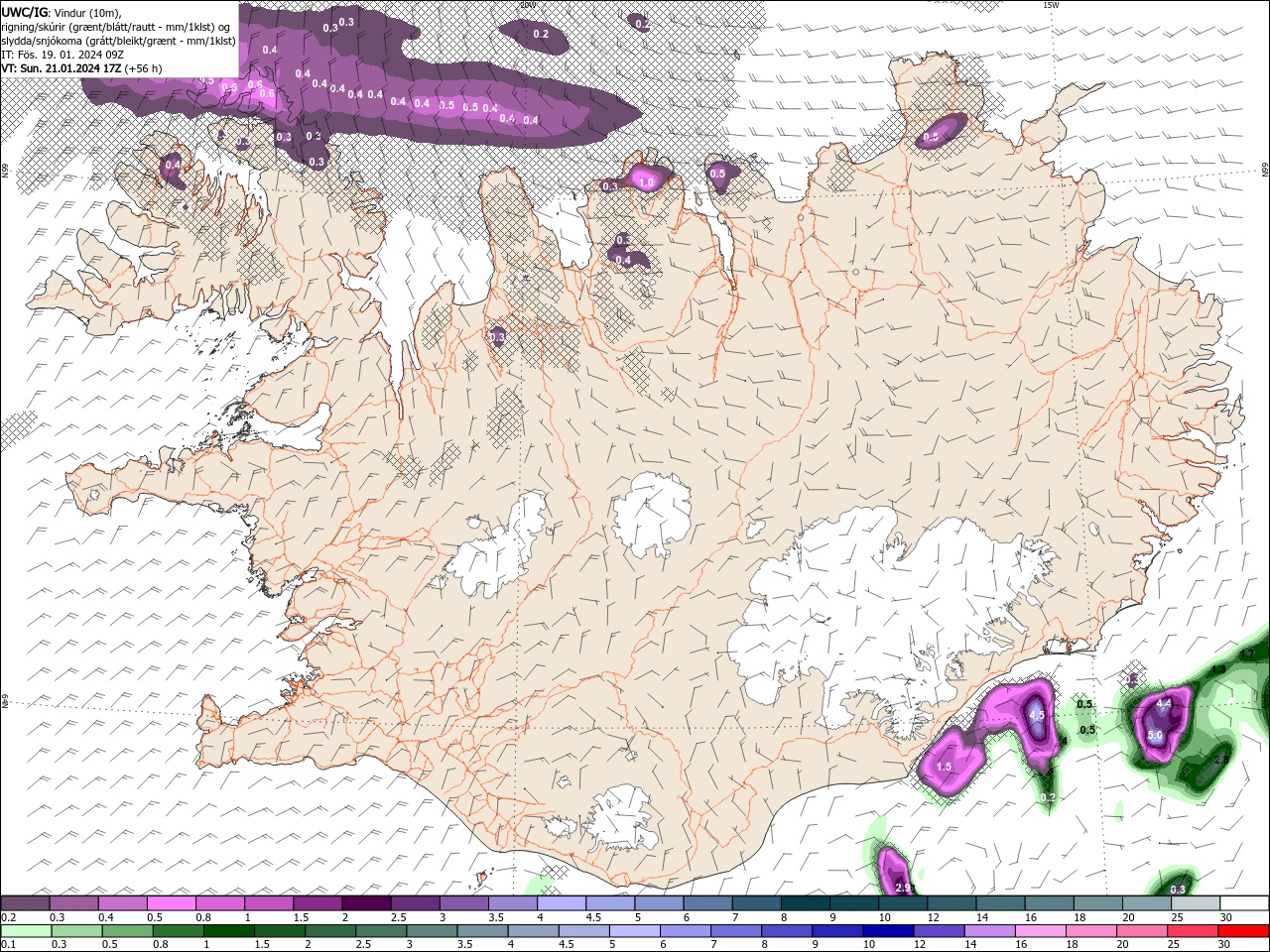Click the Mýrdalsjökull glacier near the south coast
Image resolution: width=1270 pixels, height=952 pixels.
pos(622,818)
